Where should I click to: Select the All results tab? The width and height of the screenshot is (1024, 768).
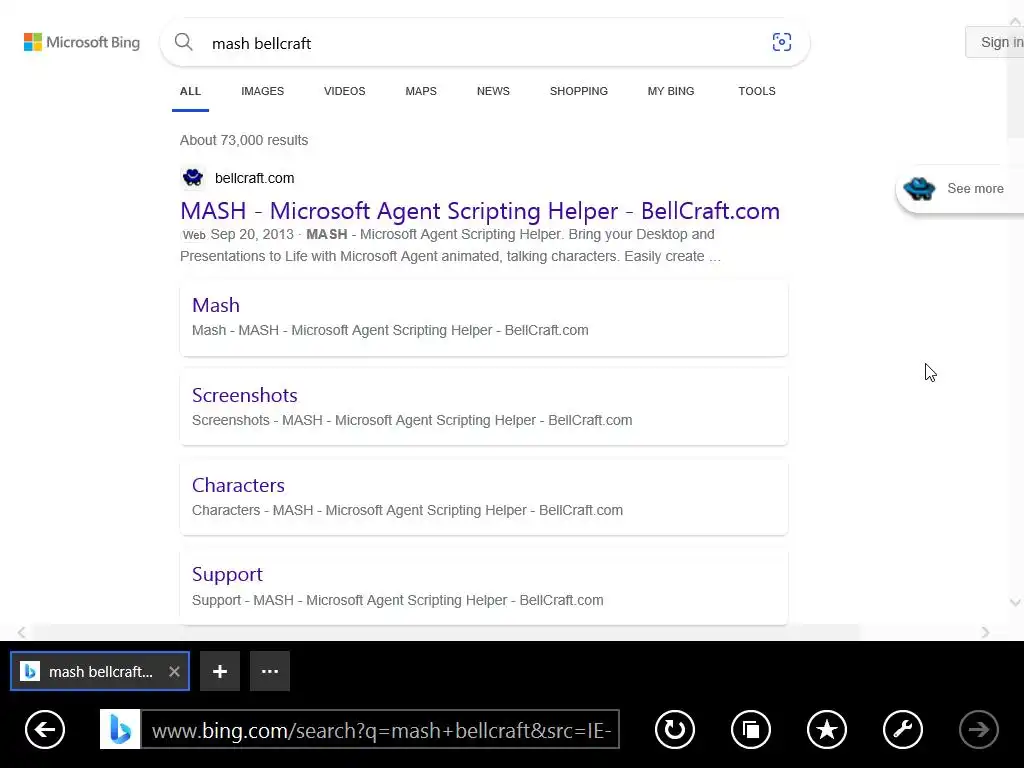coord(191,91)
